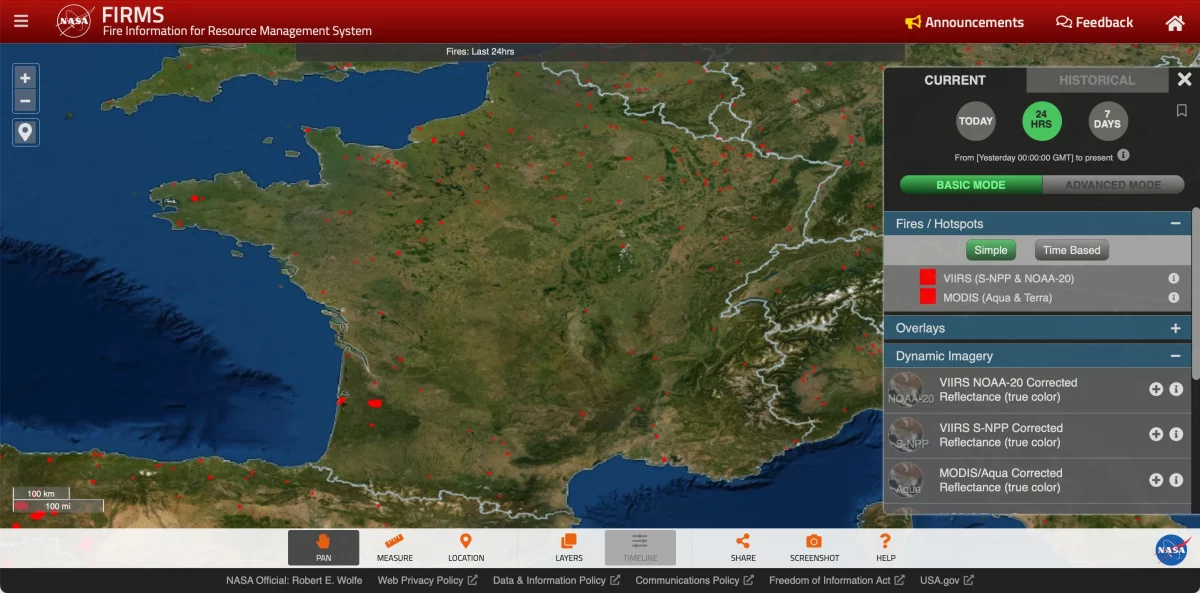
Task: Show info for VIIRS S-NPP Reflectance
Action: coord(1176,434)
